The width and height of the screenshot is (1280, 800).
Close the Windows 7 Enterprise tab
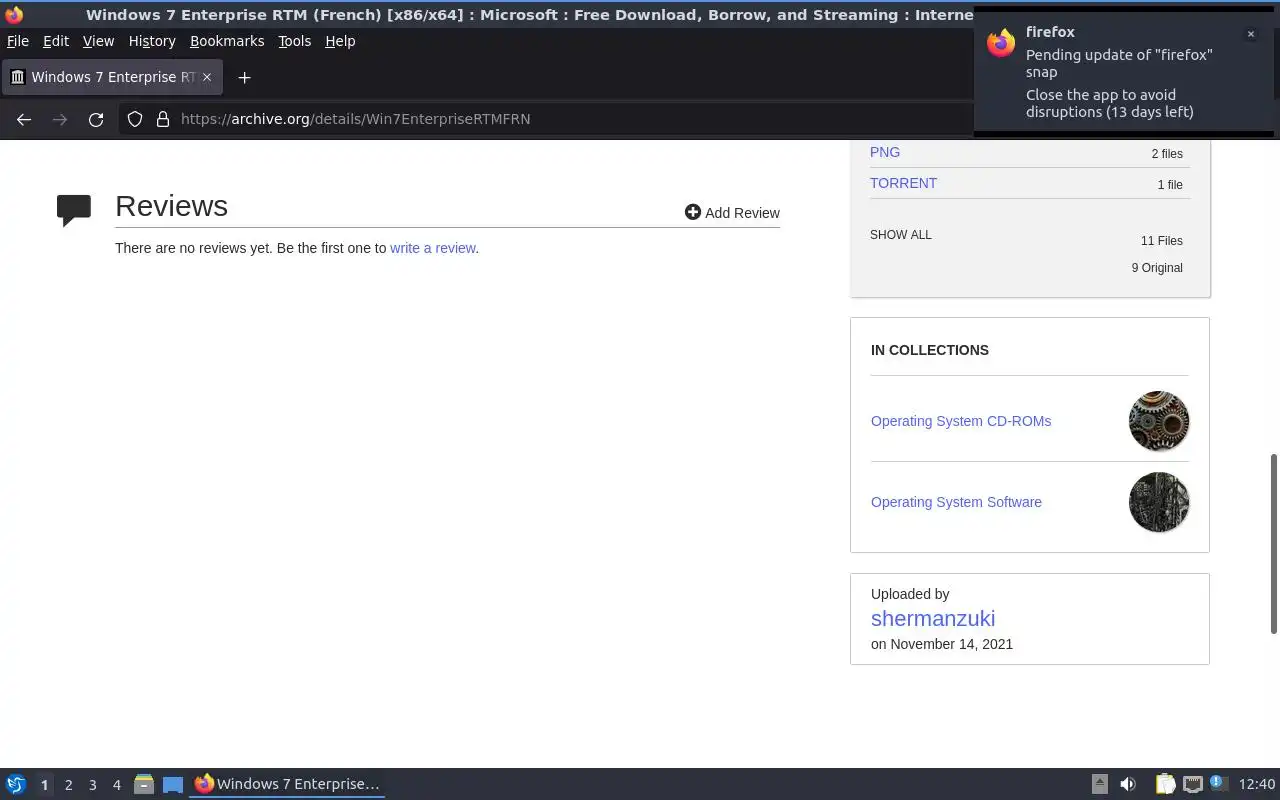[x=207, y=77]
